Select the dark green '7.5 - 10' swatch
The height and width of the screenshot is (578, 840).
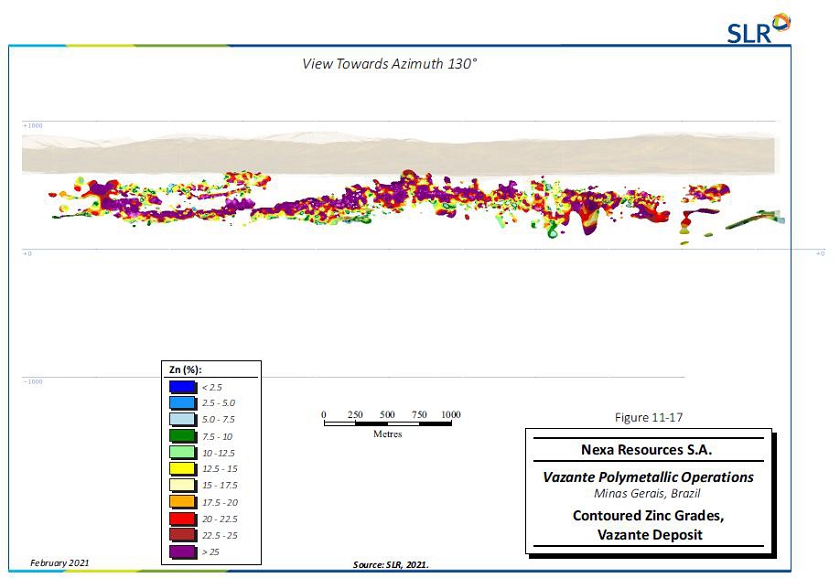(x=182, y=436)
